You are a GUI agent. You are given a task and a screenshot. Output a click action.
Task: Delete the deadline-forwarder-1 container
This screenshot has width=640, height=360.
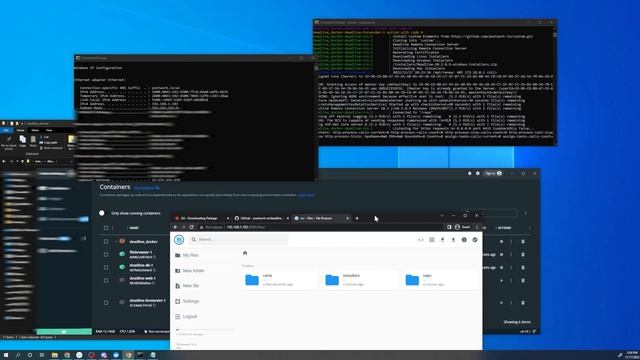pyautogui.click(x=523, y=303)
